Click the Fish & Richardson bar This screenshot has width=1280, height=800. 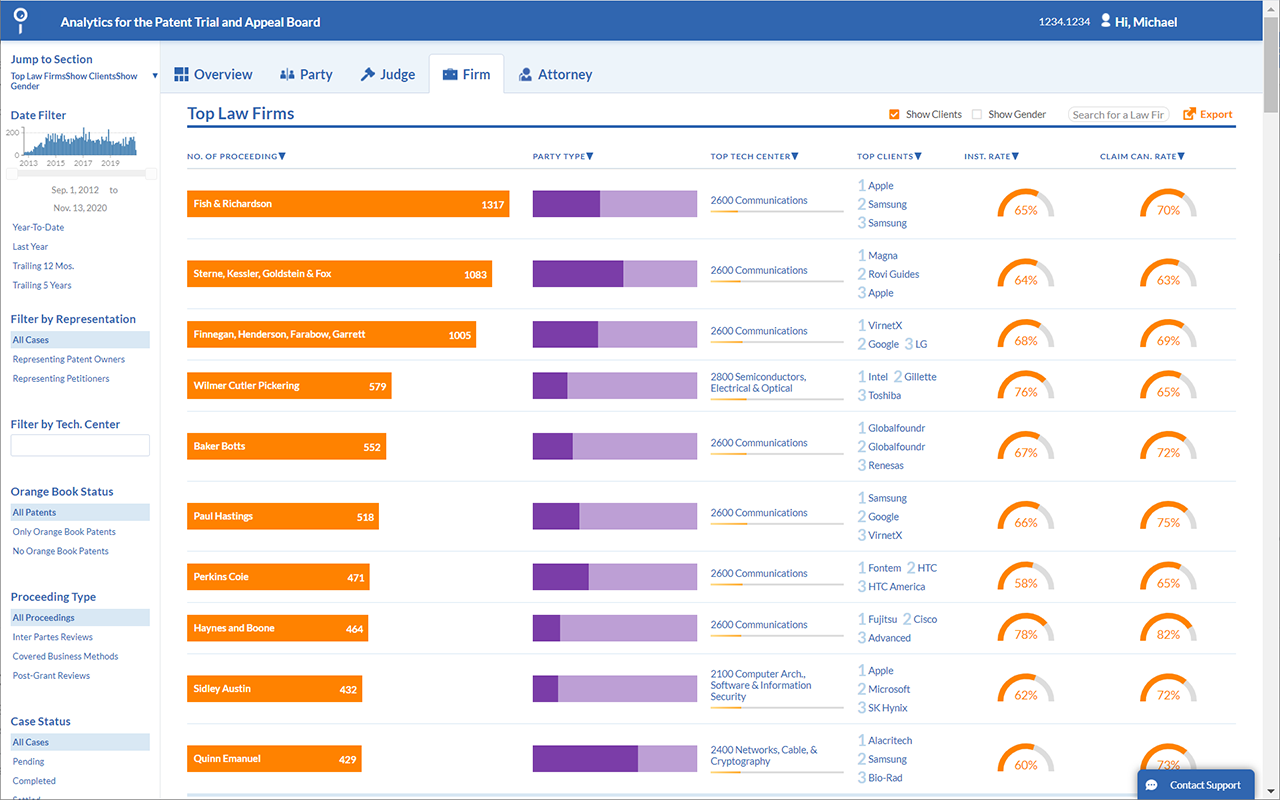[348, 204]
